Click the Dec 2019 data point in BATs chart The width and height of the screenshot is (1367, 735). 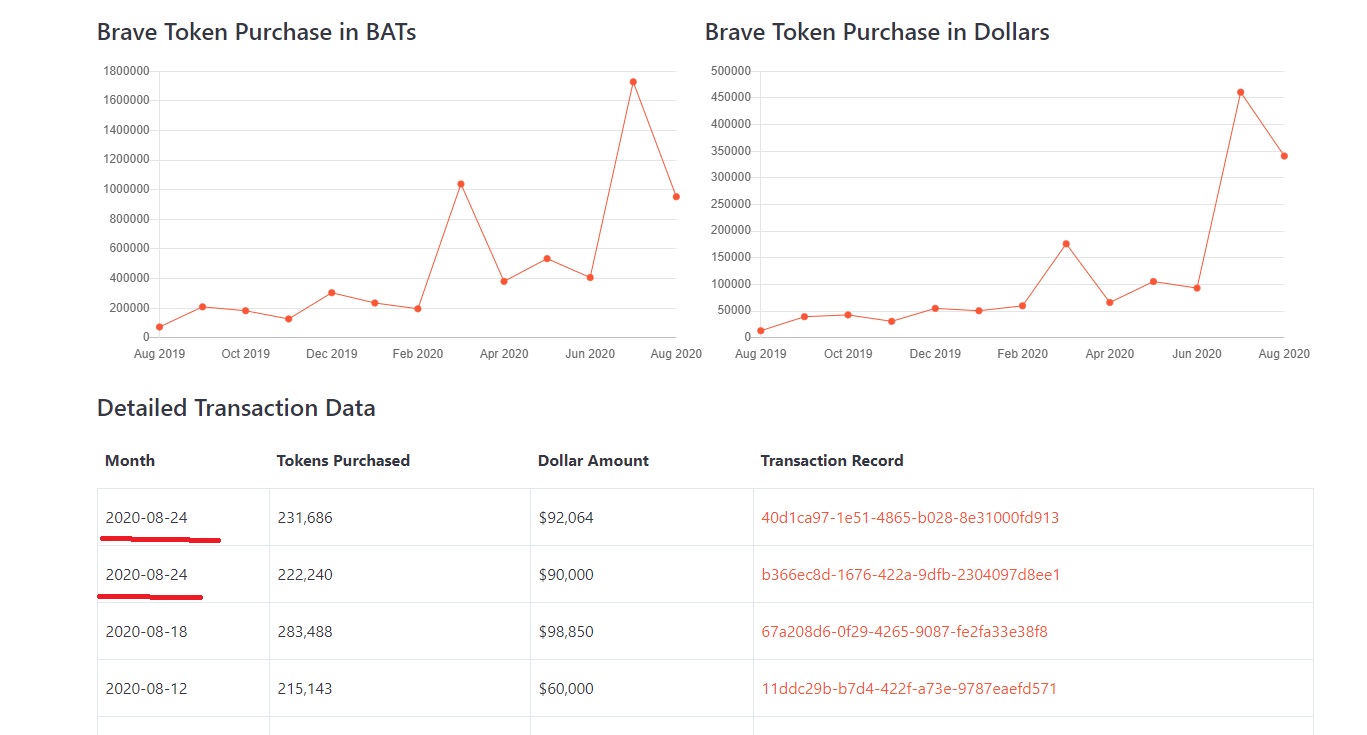tap(331, 293)
